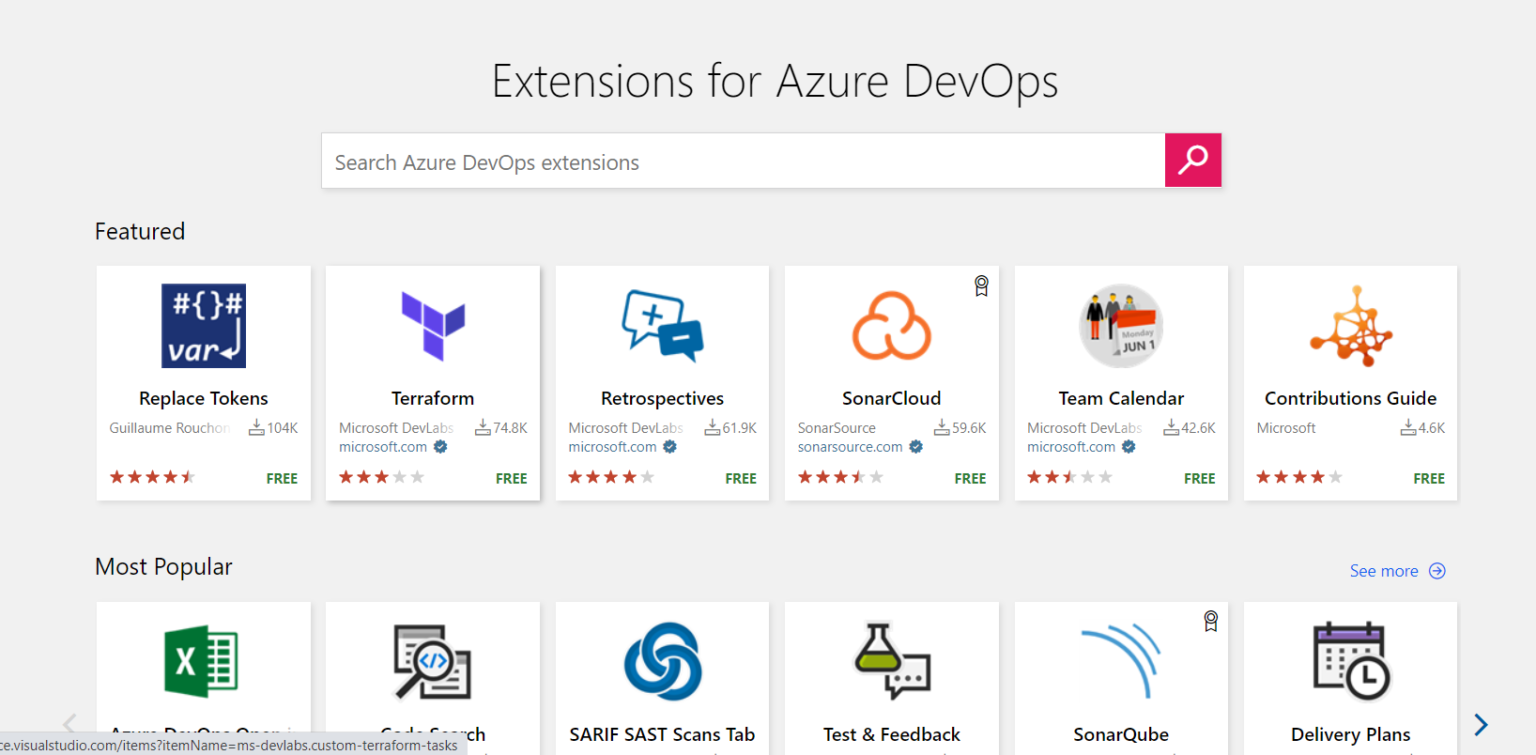Click the SonarCloud top-right award badge
The width and height of the screenshot is (1536, 755).
click(x=981, y=286)
